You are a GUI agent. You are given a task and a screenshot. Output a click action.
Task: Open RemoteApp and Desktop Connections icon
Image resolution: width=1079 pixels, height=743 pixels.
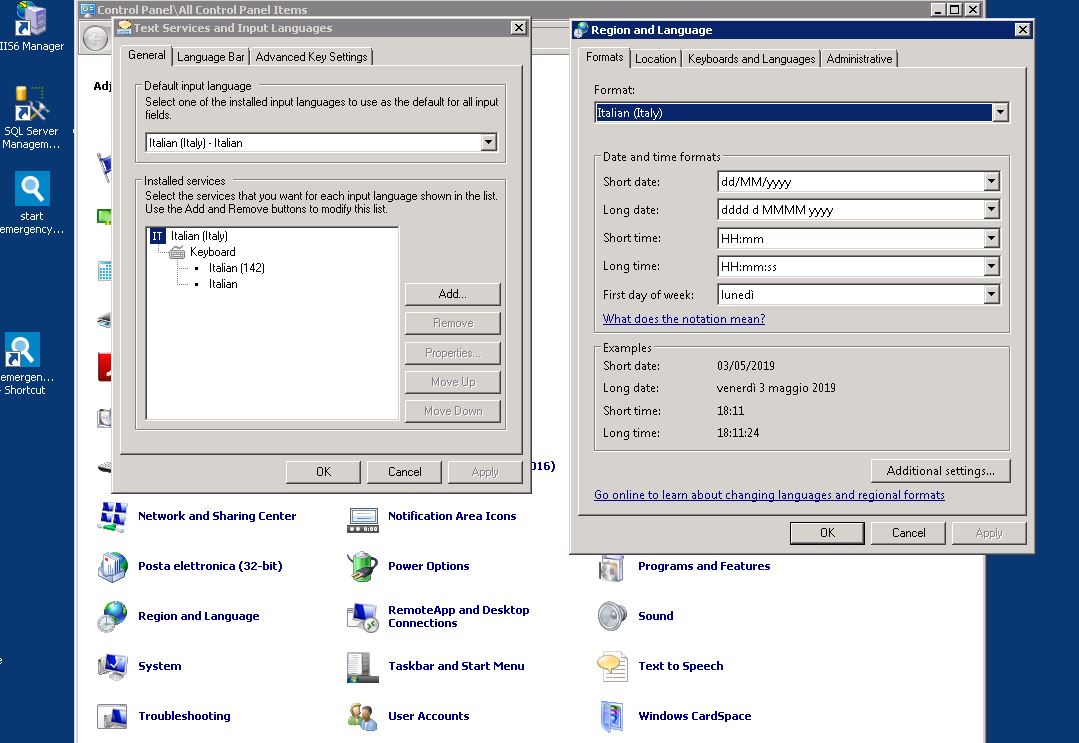pyautogui.click(x=363, y=616)
